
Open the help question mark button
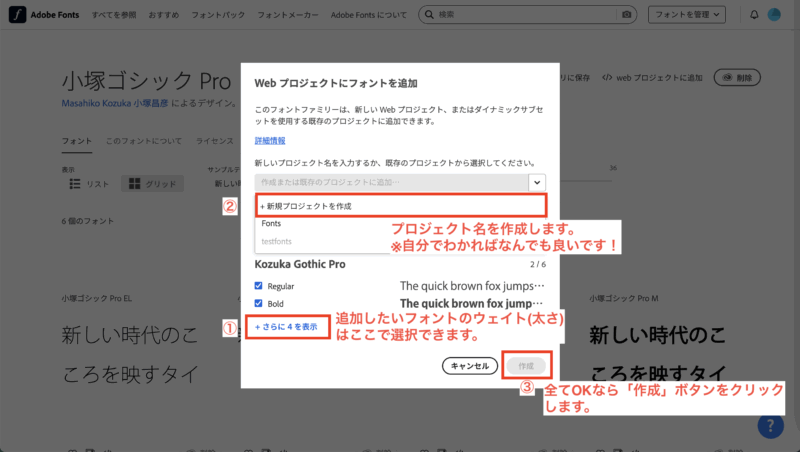click(x=770, y=425)
